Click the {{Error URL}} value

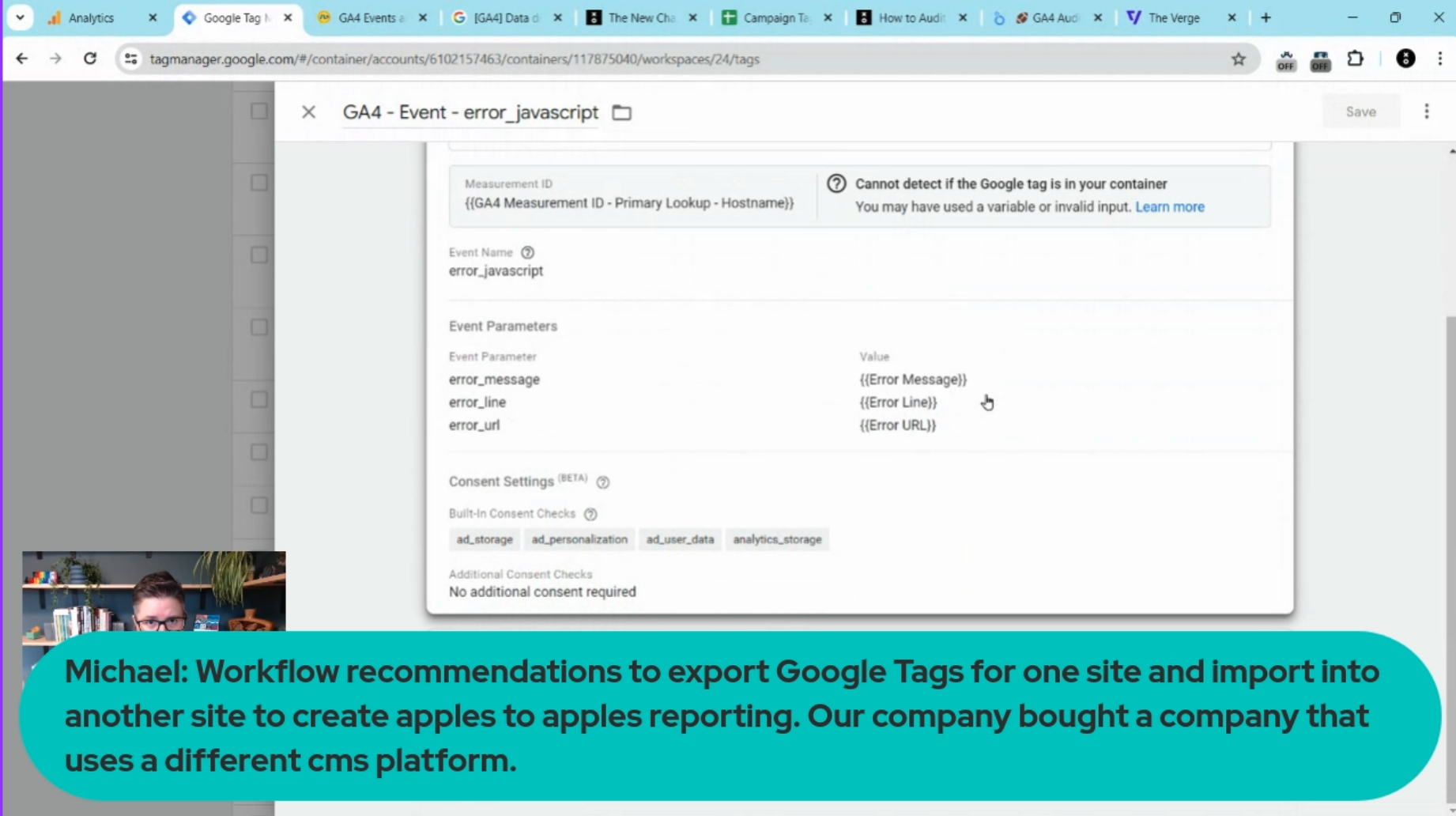[x=897, y=425]
